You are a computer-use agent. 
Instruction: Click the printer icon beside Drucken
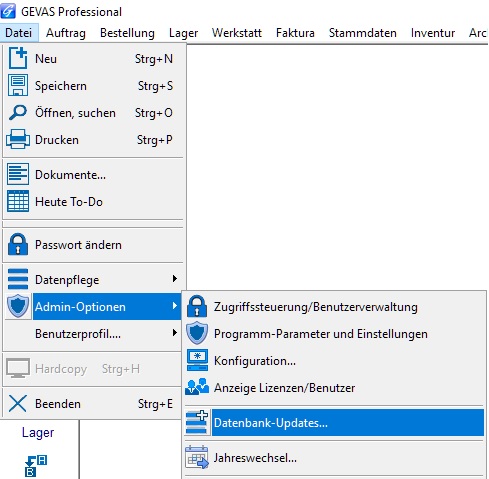coord(18,139)
